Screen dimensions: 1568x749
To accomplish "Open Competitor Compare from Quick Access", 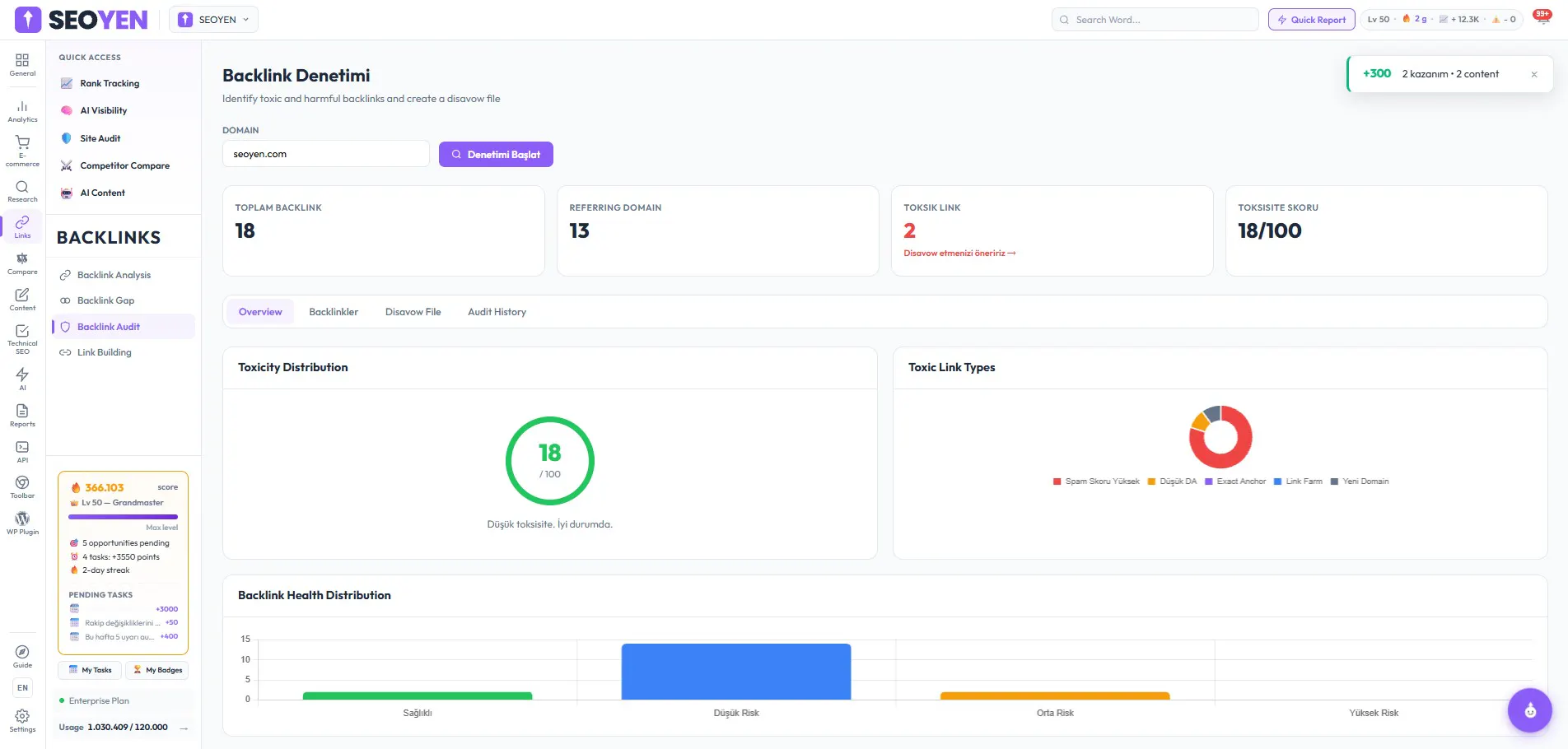I will (124, 165).
